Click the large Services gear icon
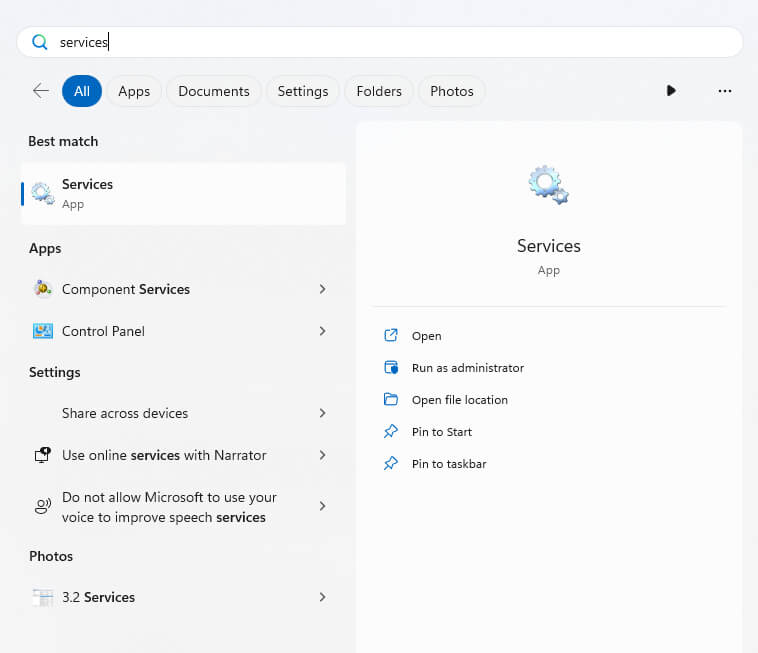The width and height of the screenshot is (758, 653). pos(548,186)
